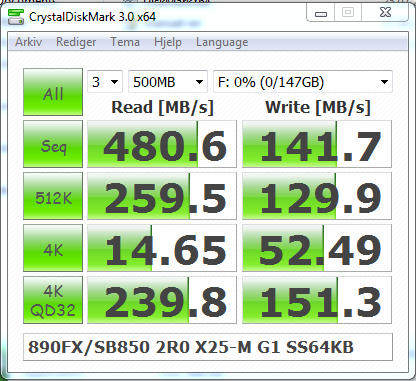Open the Language menu

pyautogui.click(x=222, y=42)
